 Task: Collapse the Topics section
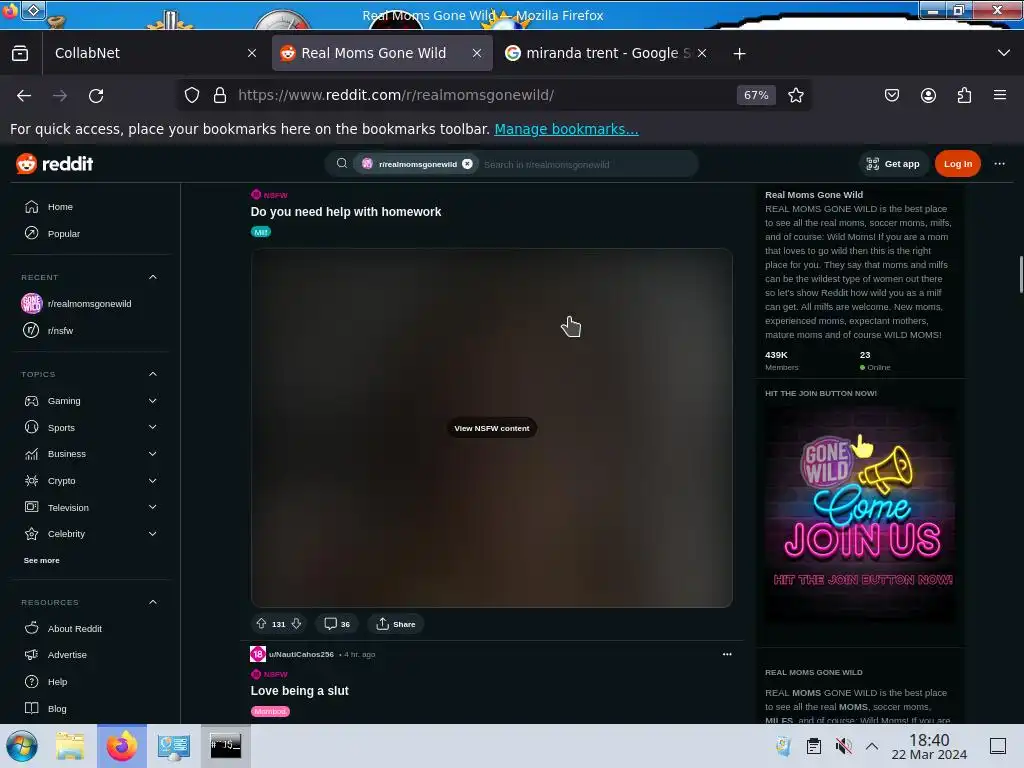pos(153,374)
